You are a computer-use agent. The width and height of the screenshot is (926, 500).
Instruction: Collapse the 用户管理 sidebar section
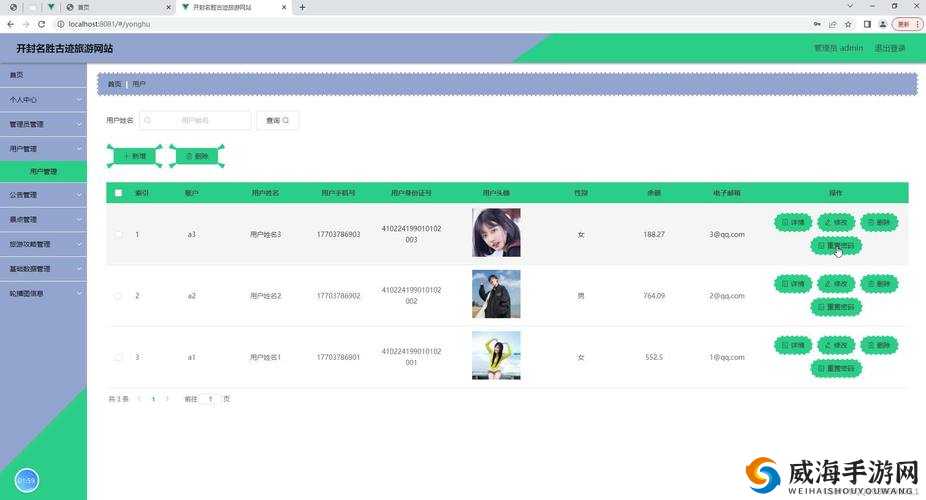pyautogui.click(x=43, y=149)
